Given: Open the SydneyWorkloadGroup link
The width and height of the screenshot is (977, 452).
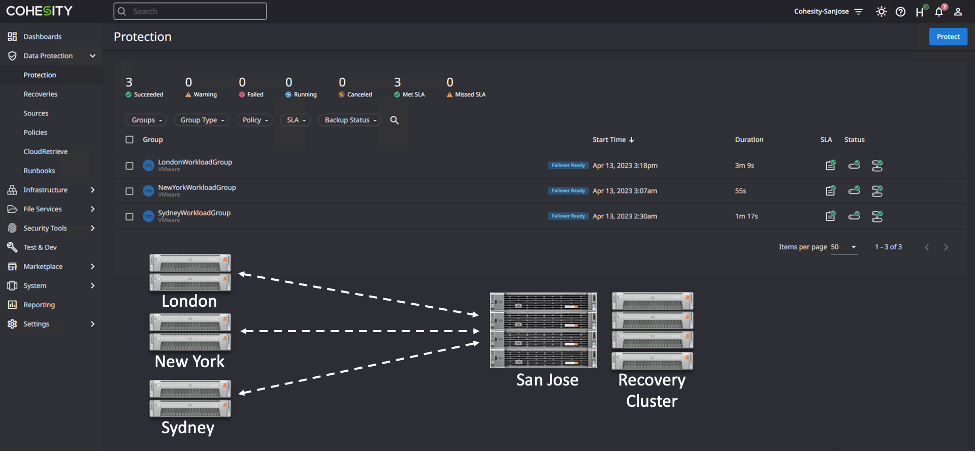Looking at the screenshot, I should point(194,213).
